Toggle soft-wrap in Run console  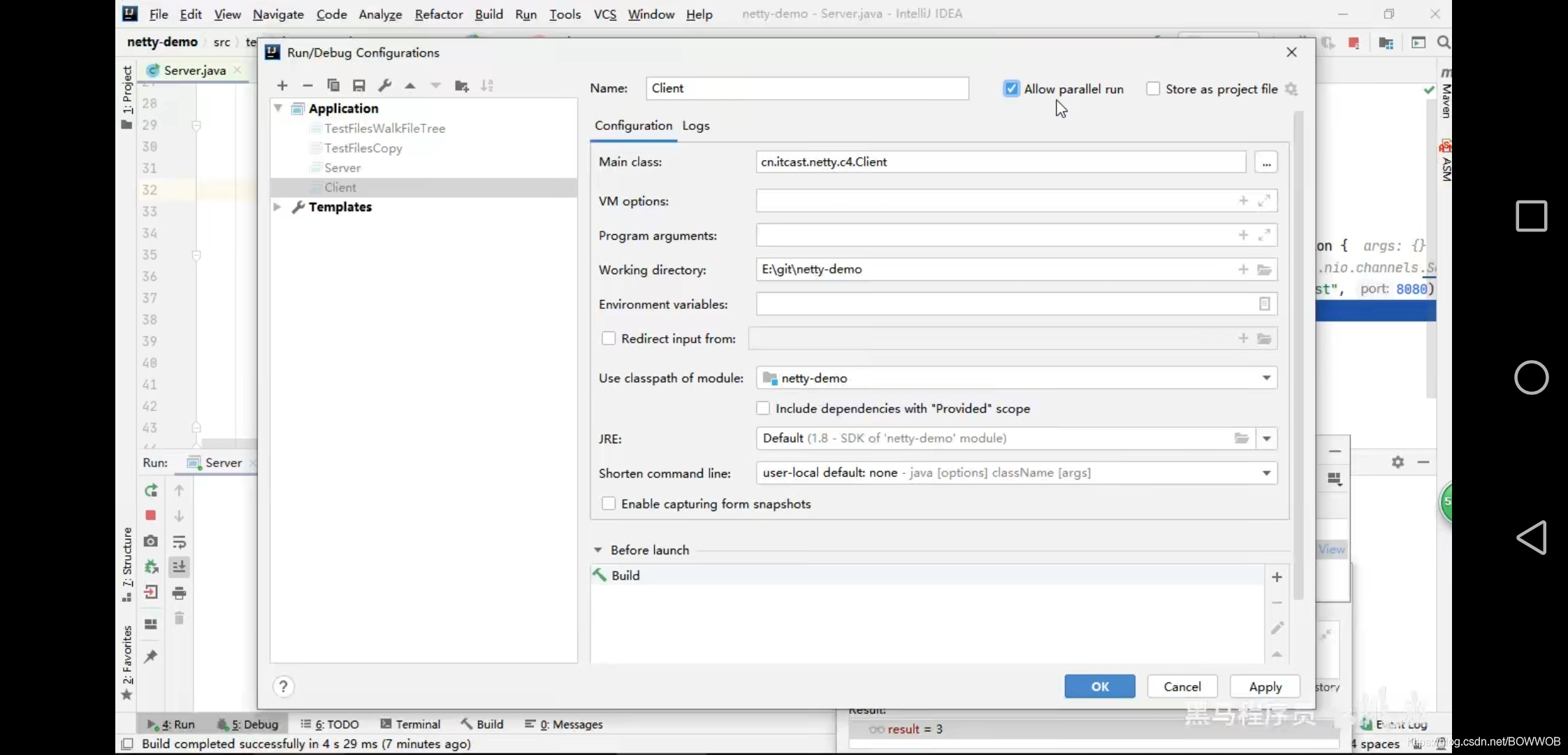click(x=179, y=542)
